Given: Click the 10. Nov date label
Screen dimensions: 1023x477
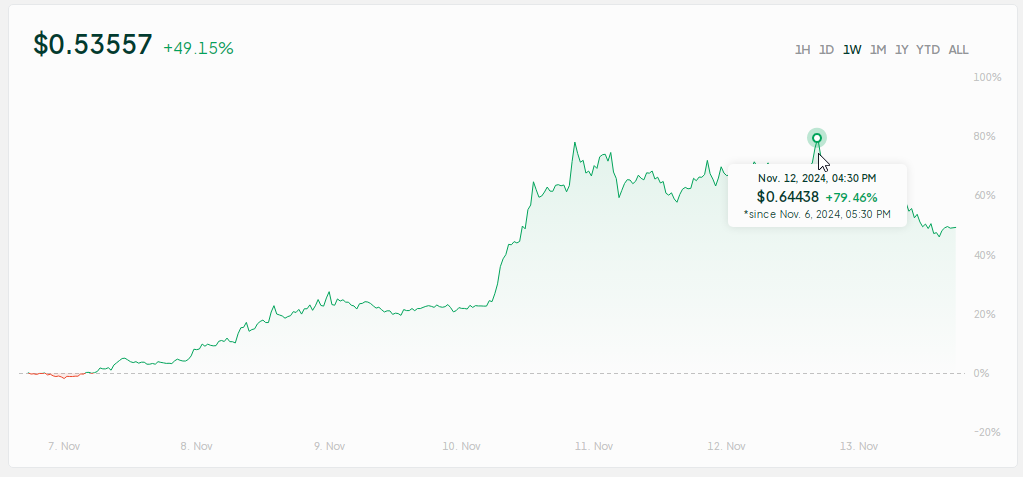Looking at the screenshot, I should coord(462,446).
